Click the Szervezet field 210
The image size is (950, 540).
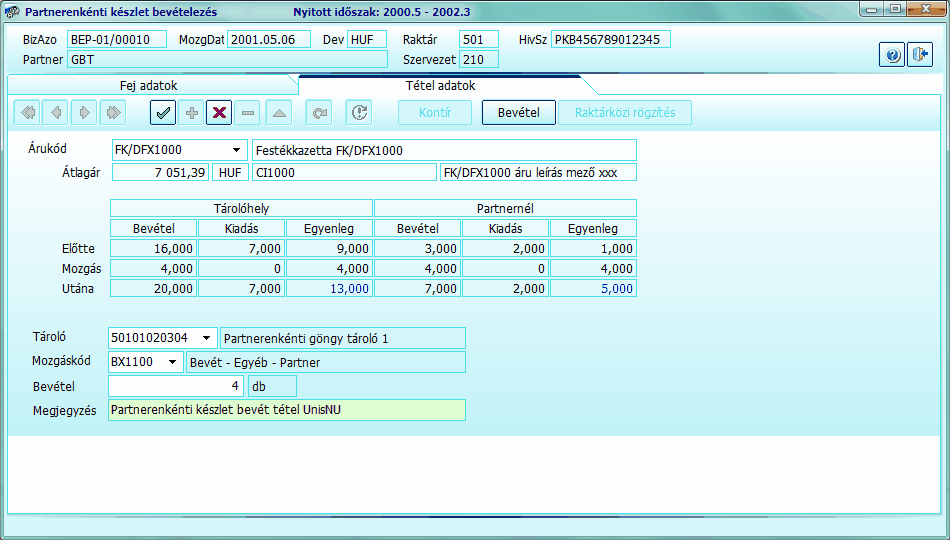(479, 59)
